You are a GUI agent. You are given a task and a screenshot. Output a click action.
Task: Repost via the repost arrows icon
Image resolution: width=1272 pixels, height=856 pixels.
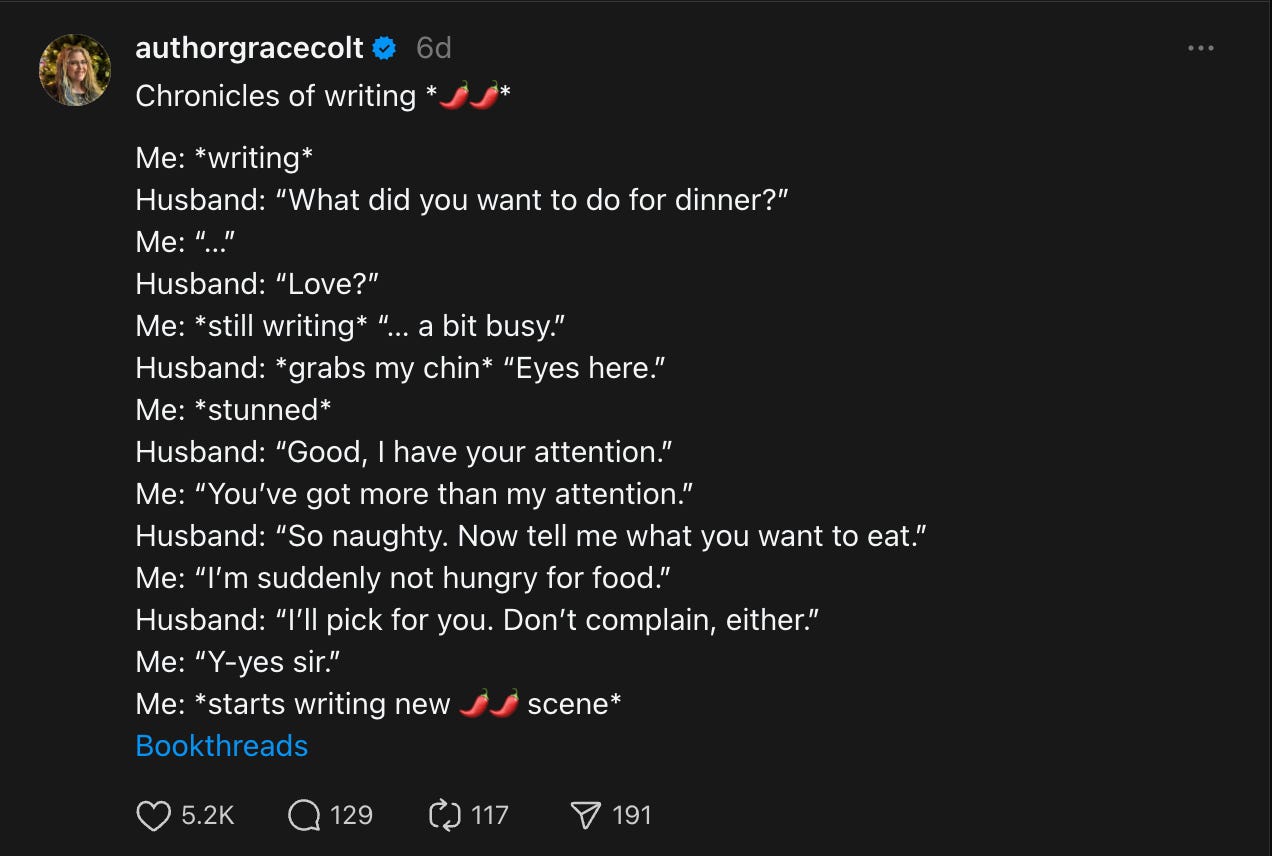[446, 815]
